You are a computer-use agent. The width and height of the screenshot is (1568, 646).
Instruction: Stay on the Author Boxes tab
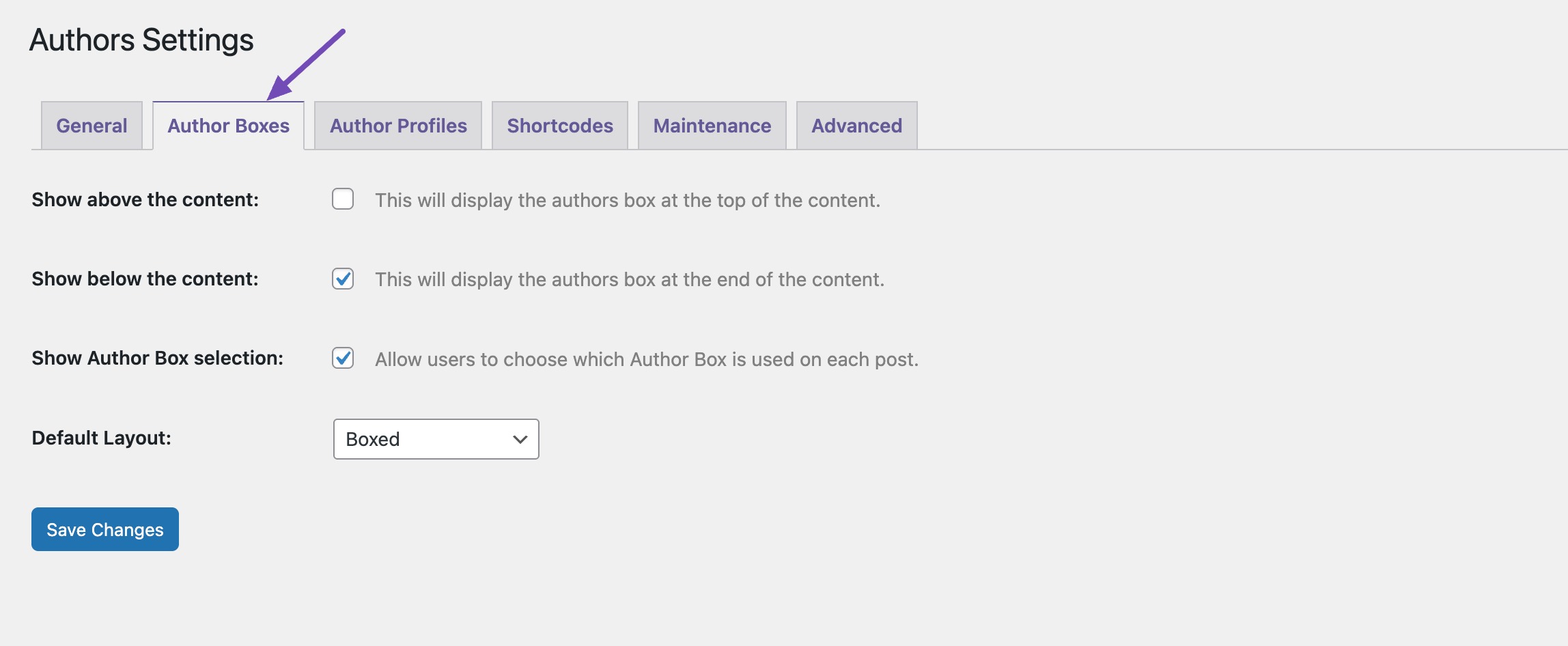[229, 125]
